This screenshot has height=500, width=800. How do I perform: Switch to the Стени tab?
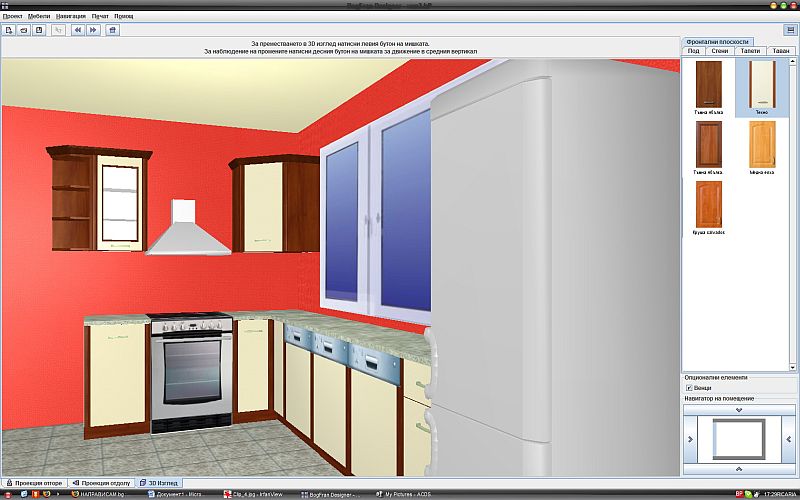719,51
